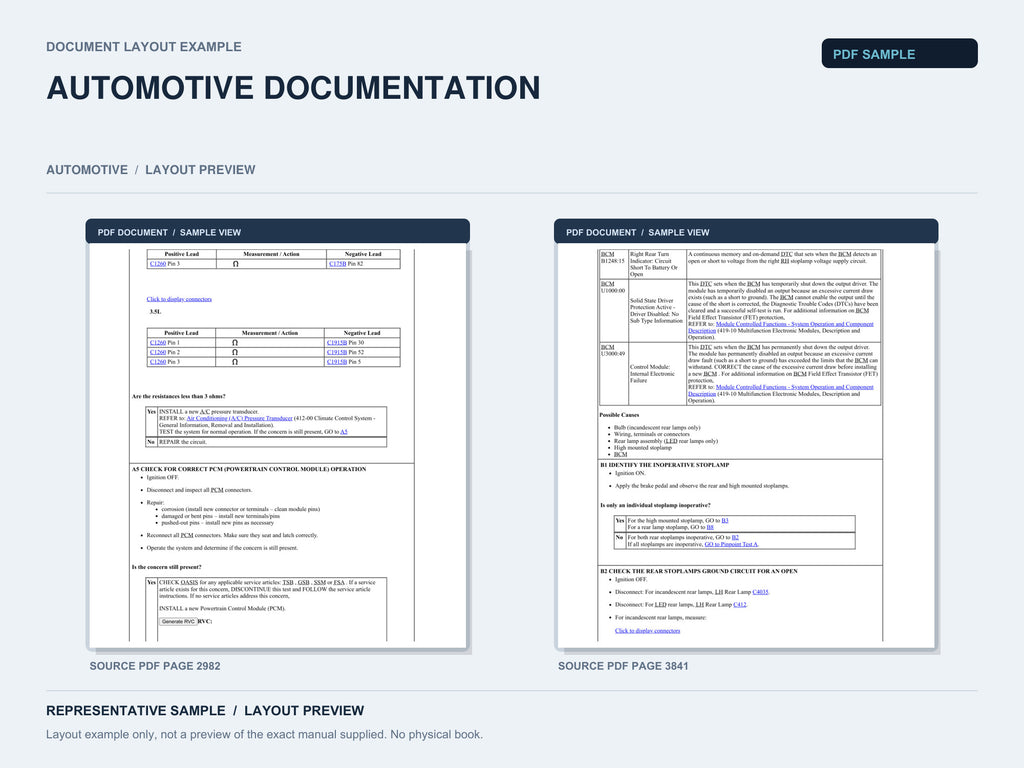Click 'Are the resistances less than 3 ohms?'
Image resolution: width=1024 pixels, height=768 pixels.
(x=178, y=396)
